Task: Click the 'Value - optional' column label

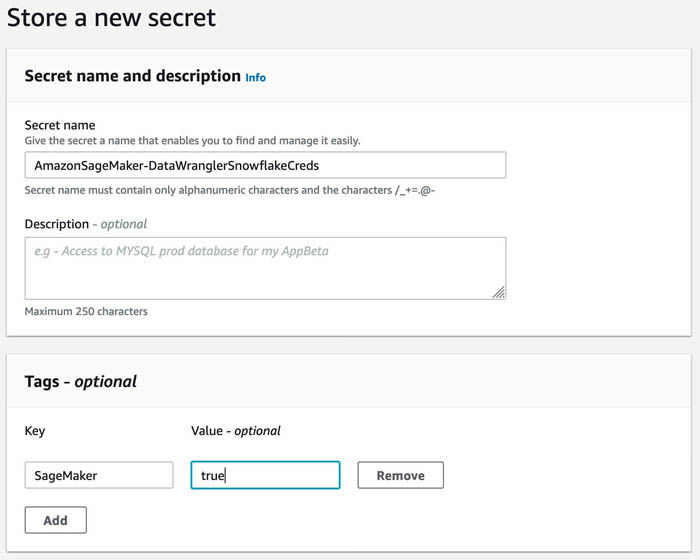Action: (236, 431)
